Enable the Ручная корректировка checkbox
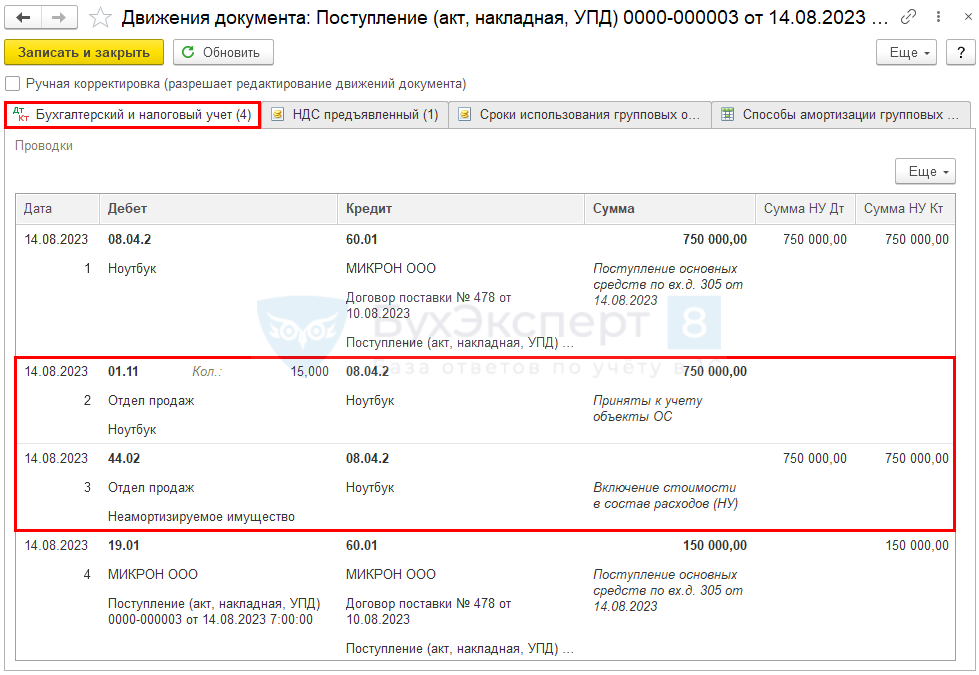This screenshot has width=979, height=675. tap(12, 83)
